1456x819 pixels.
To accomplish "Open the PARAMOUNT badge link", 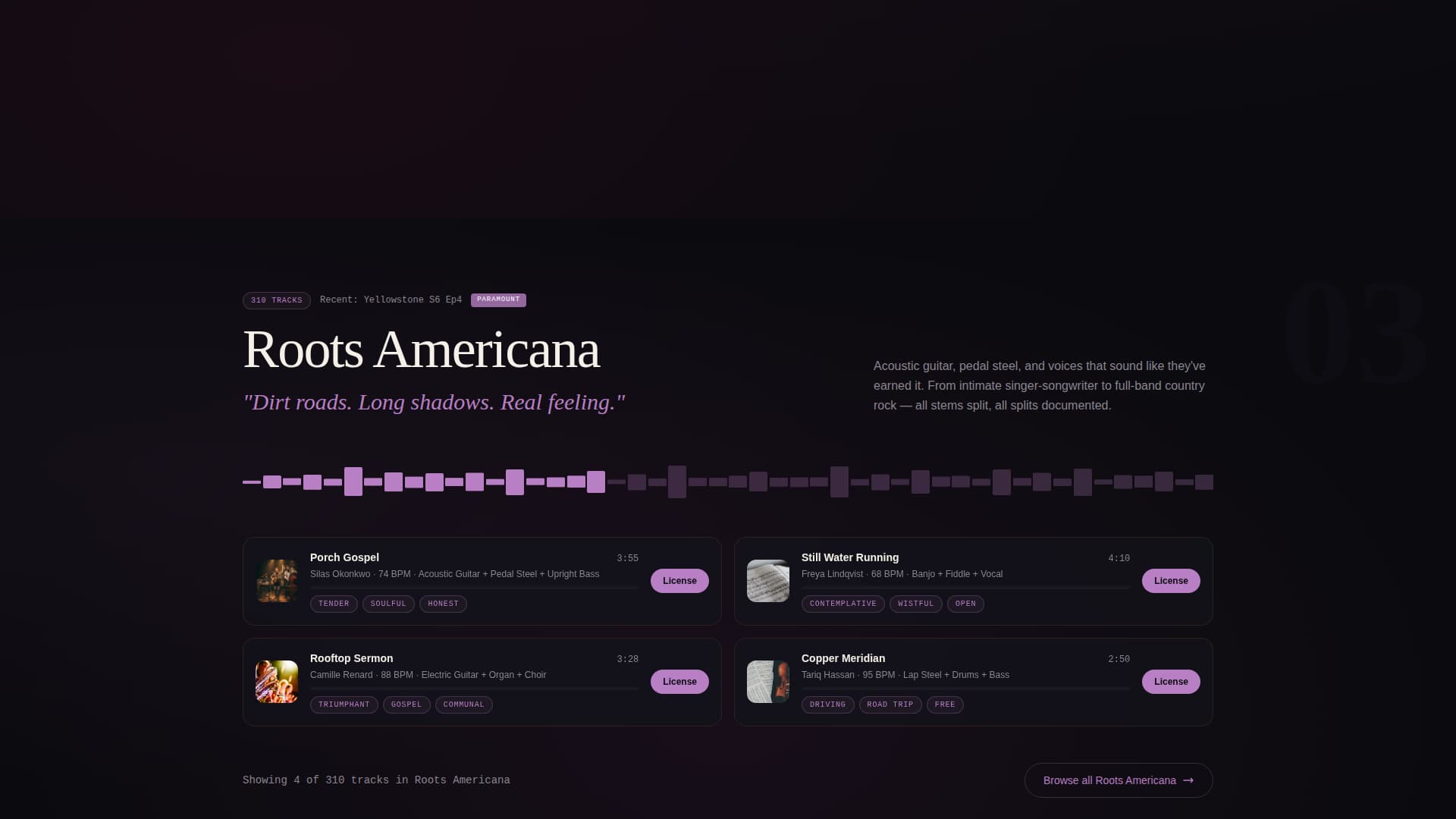I will pyautogui.click(x=498, y=300).
